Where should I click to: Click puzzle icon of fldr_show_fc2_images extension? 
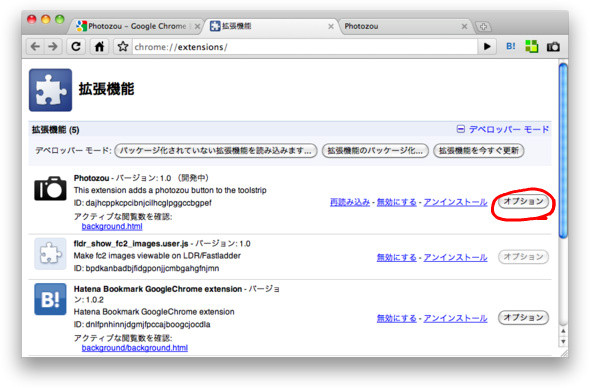pyautogui.click(x=50, y=254)
